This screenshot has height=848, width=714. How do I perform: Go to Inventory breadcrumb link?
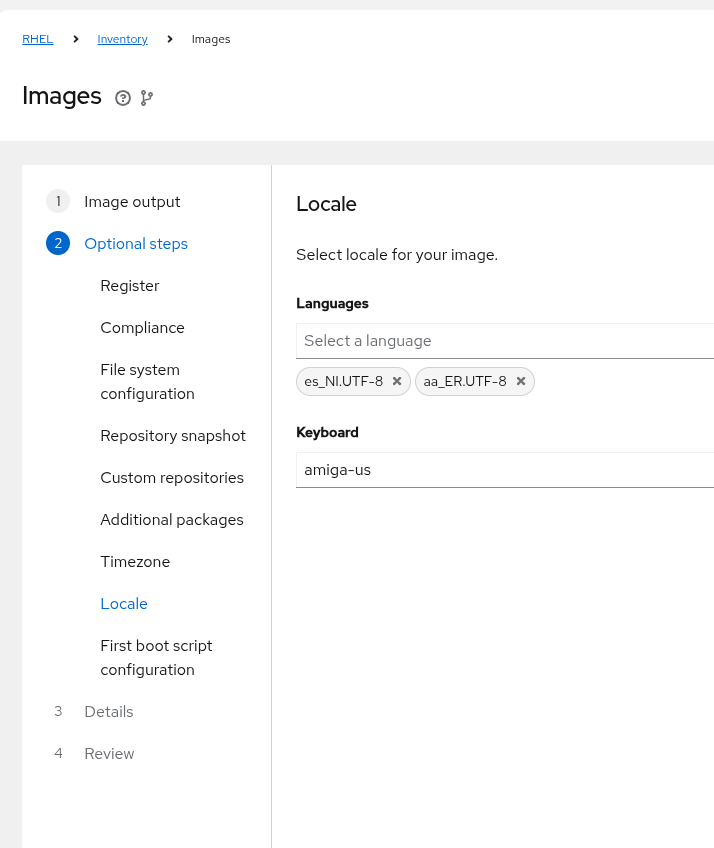coord(122,39)
